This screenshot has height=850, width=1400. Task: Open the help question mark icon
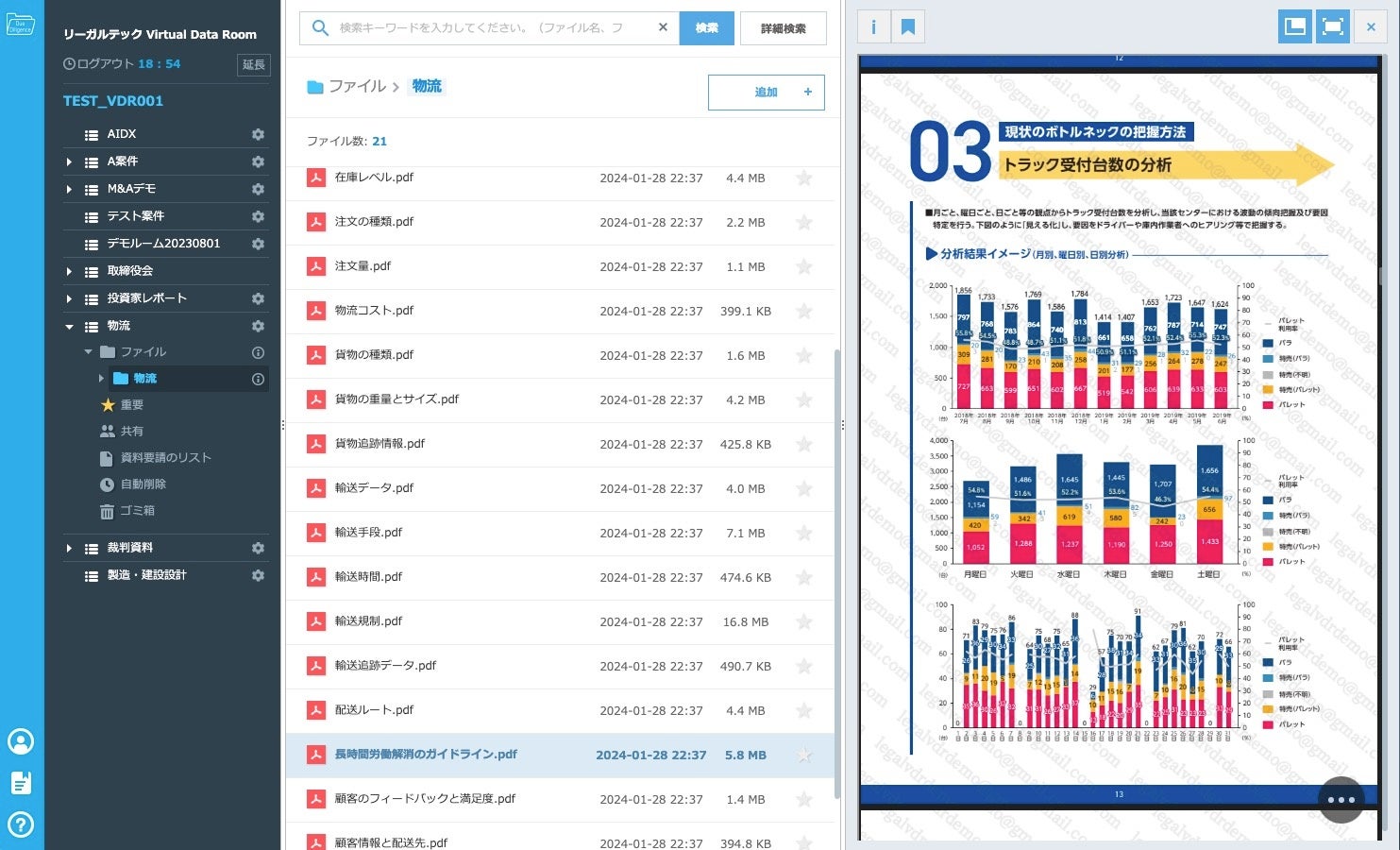tap(21, 824)
